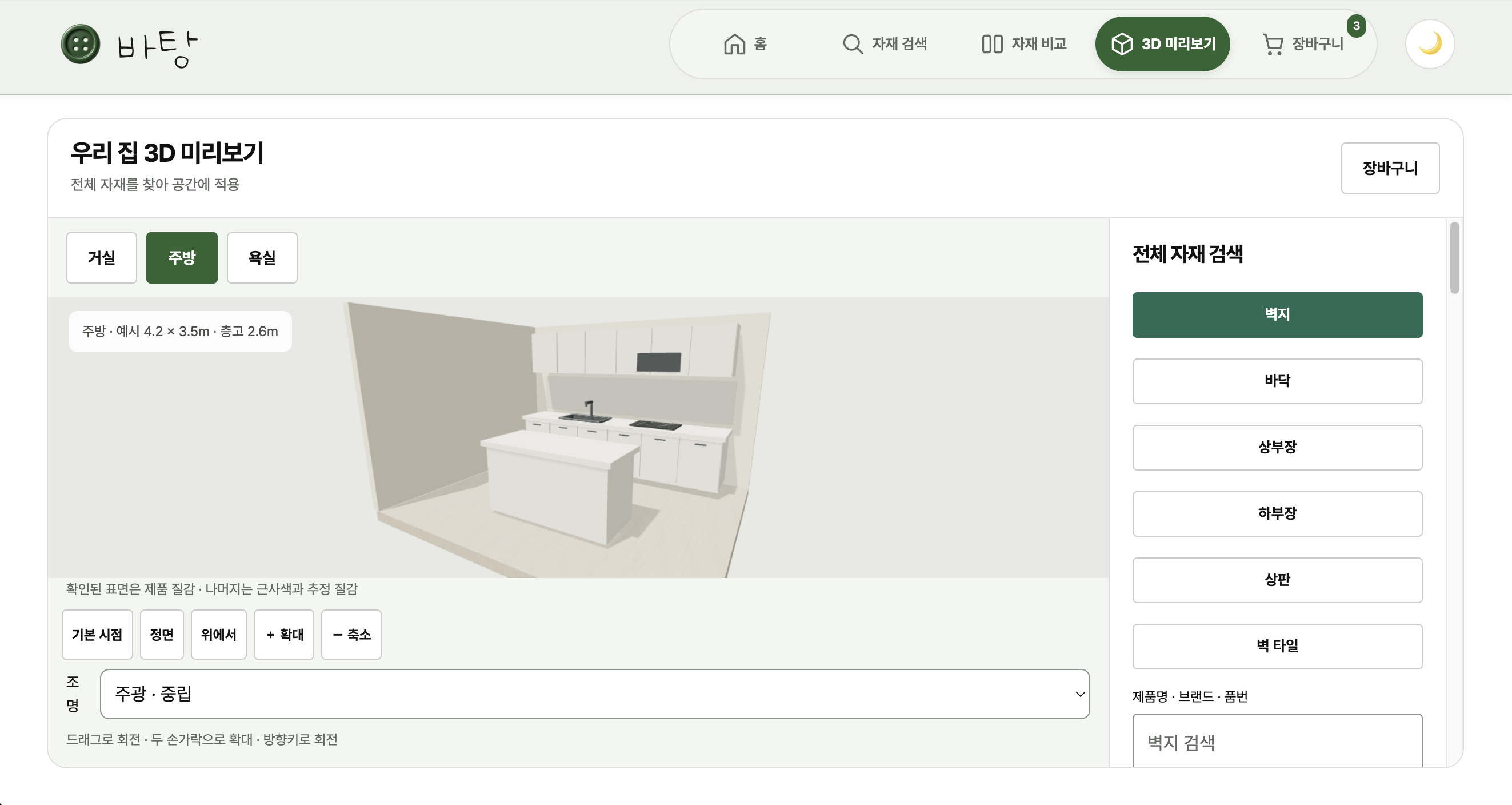Set the view to 위에서

pos(219,635)
